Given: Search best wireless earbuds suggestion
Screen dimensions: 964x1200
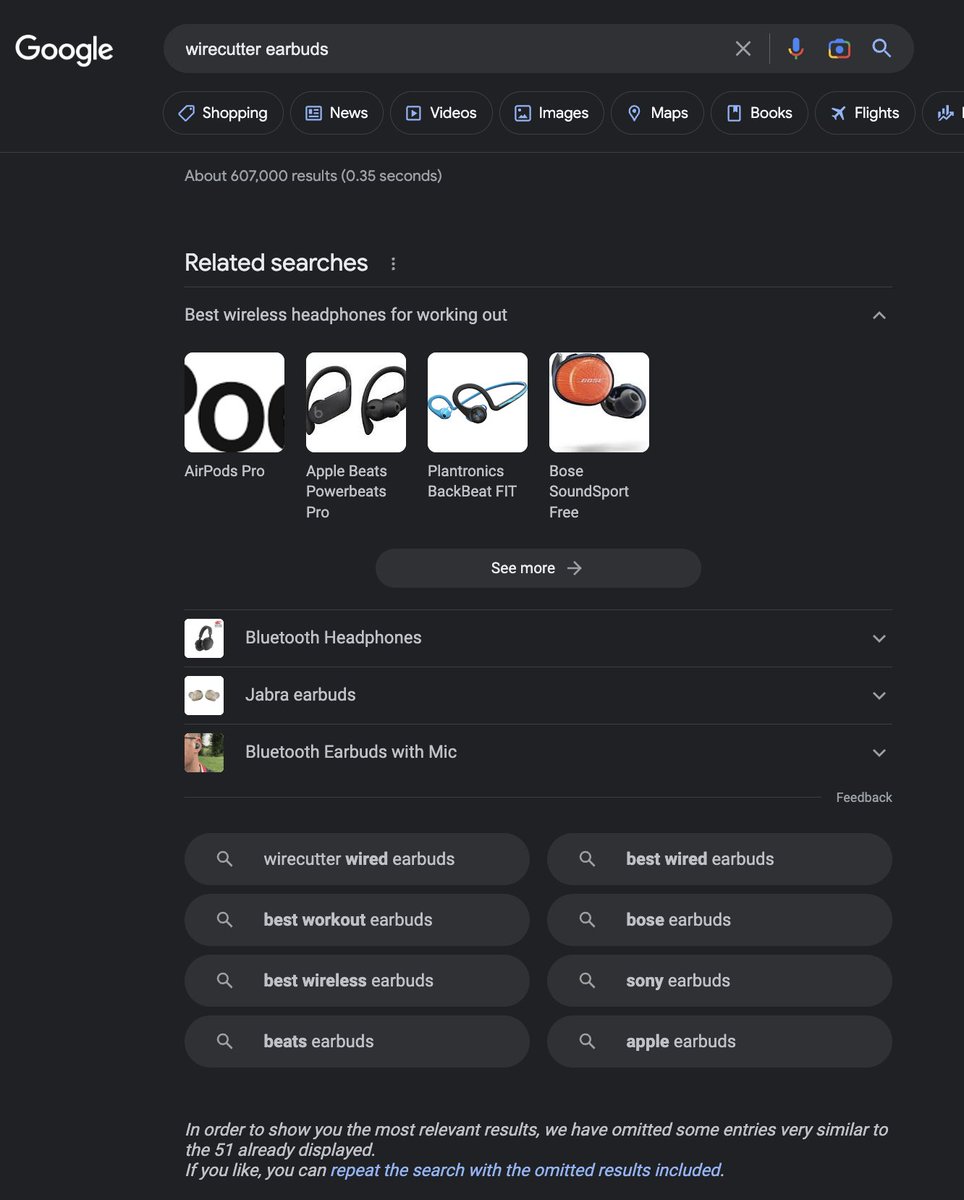Looking at the screenshot, I should [357, 981].
